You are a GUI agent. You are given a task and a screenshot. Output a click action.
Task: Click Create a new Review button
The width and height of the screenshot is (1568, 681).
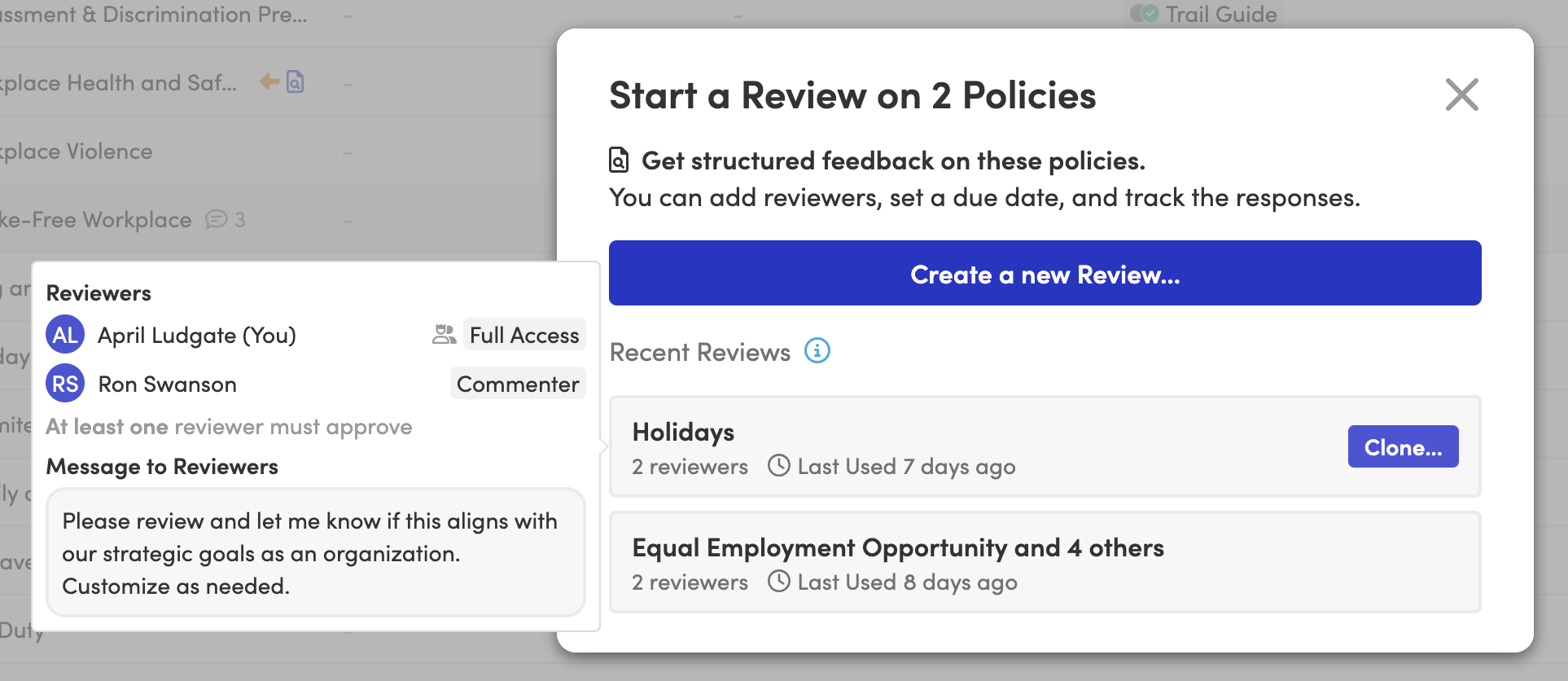[1045, 274]
